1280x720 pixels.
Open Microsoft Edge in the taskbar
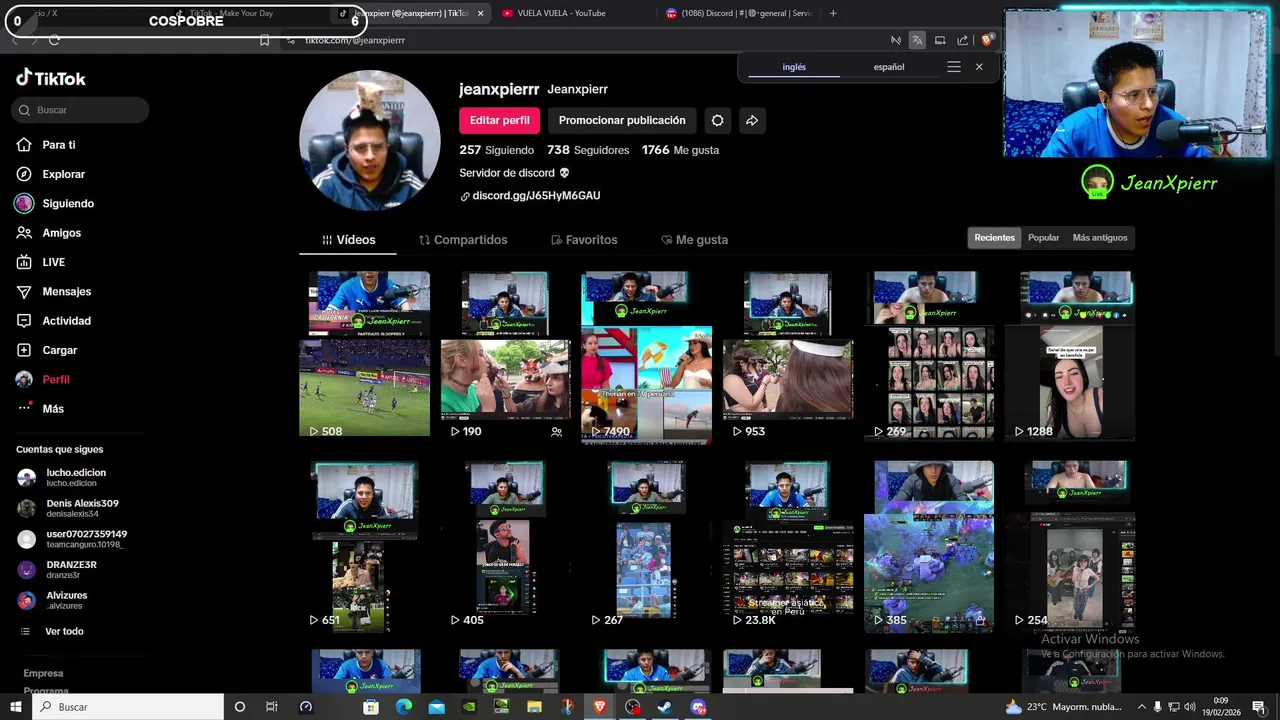tap(403, 707)
